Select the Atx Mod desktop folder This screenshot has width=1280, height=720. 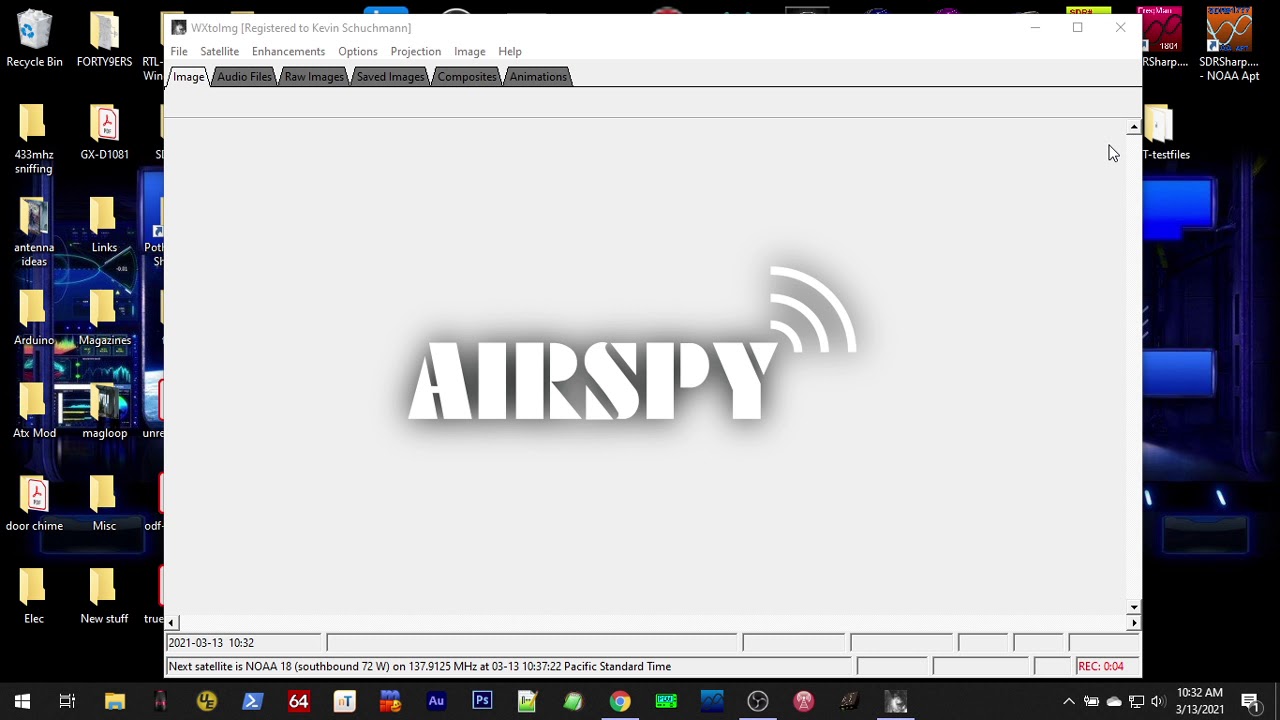click(x=34, y=411)
